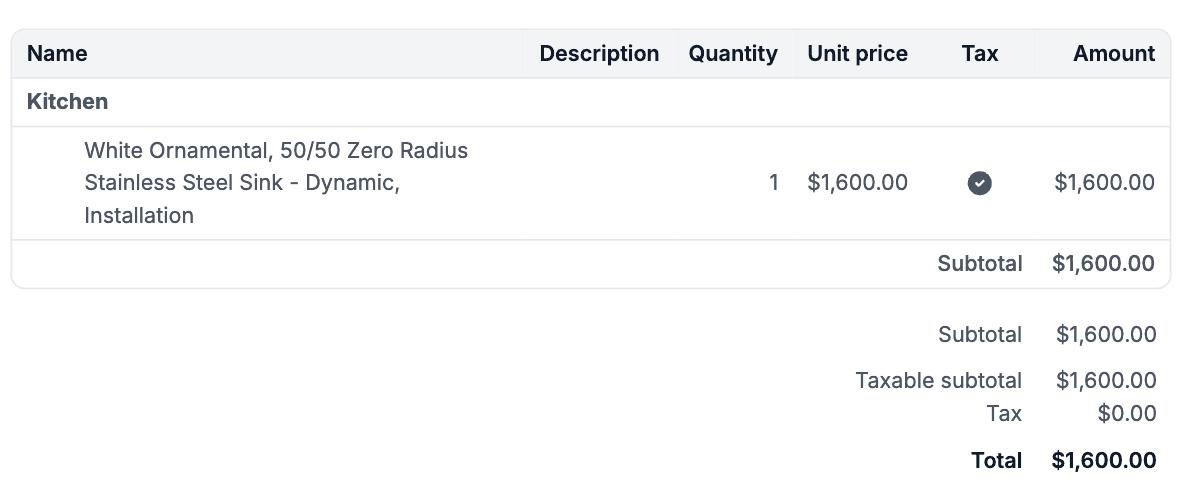
Task: Click the Kitchen group subtotal amount
Action: [x=1103, y=264]
